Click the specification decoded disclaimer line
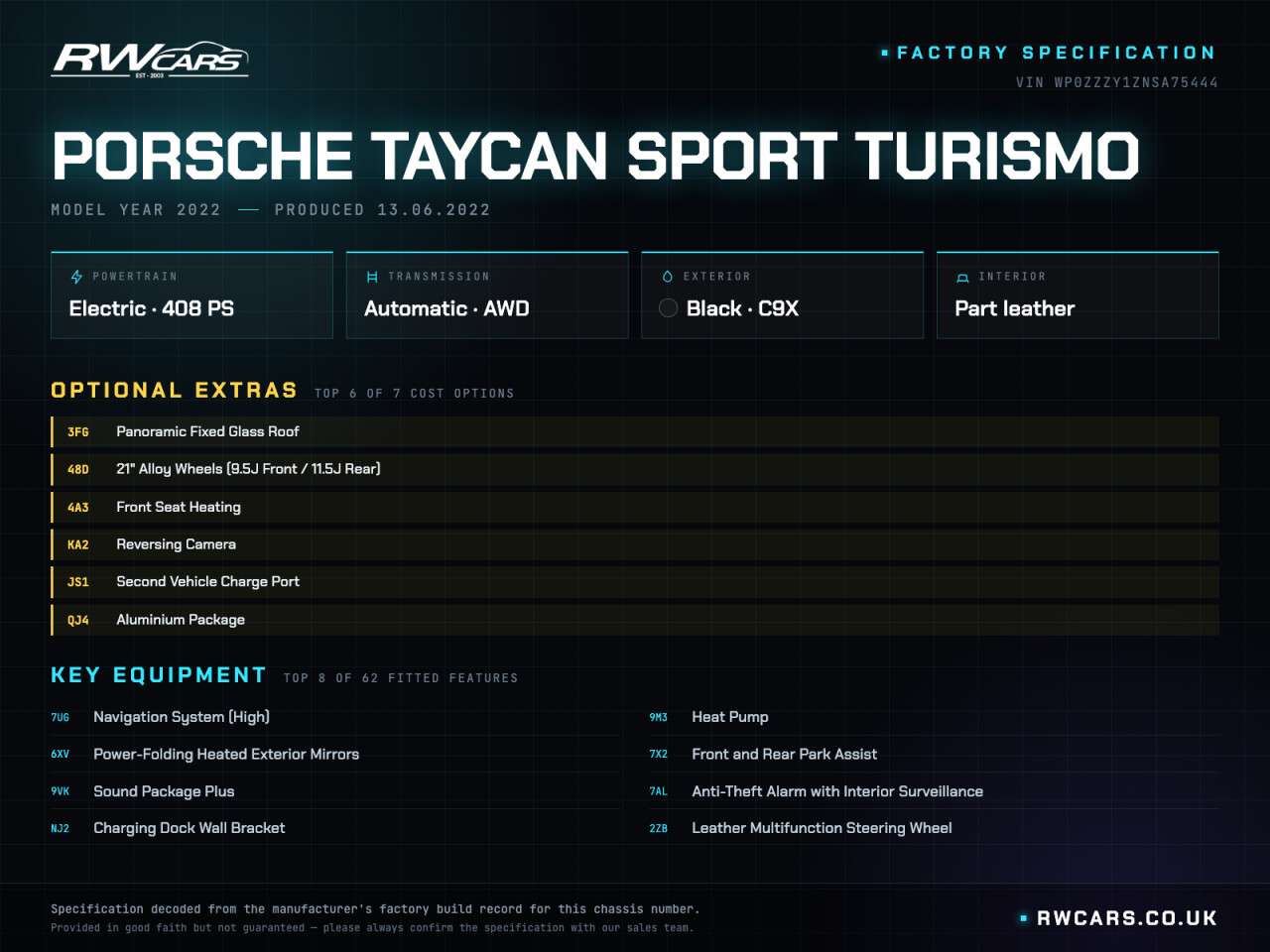The image size is (1270, 952). [375, 909]
